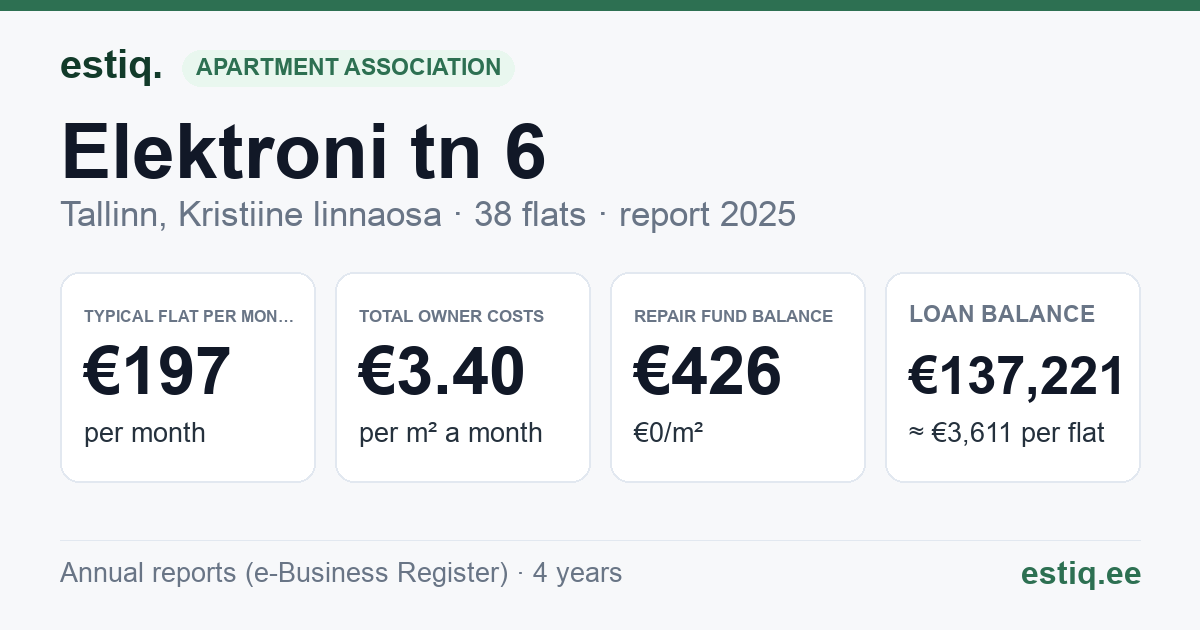Click the REPAIR FUND BALANCE label

click(x=733, y=316)
